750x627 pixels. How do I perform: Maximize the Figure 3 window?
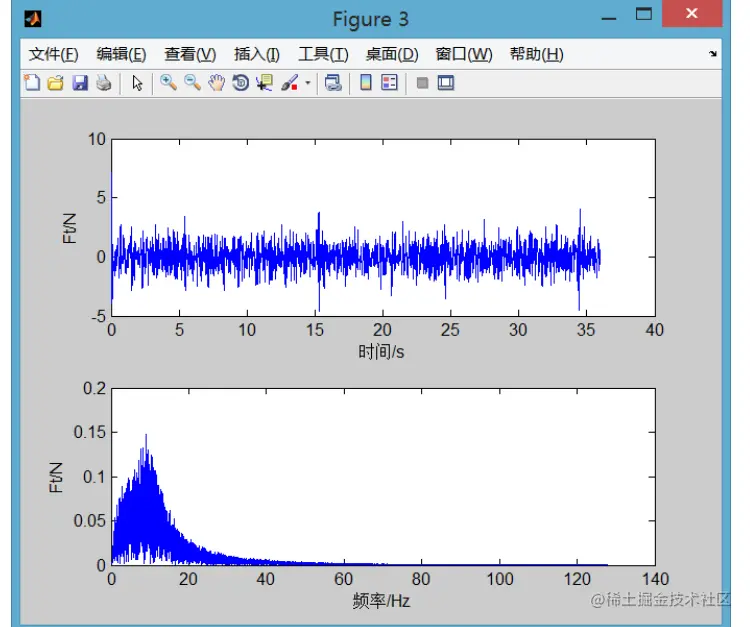pyautogui.click(x=644, y=14)
